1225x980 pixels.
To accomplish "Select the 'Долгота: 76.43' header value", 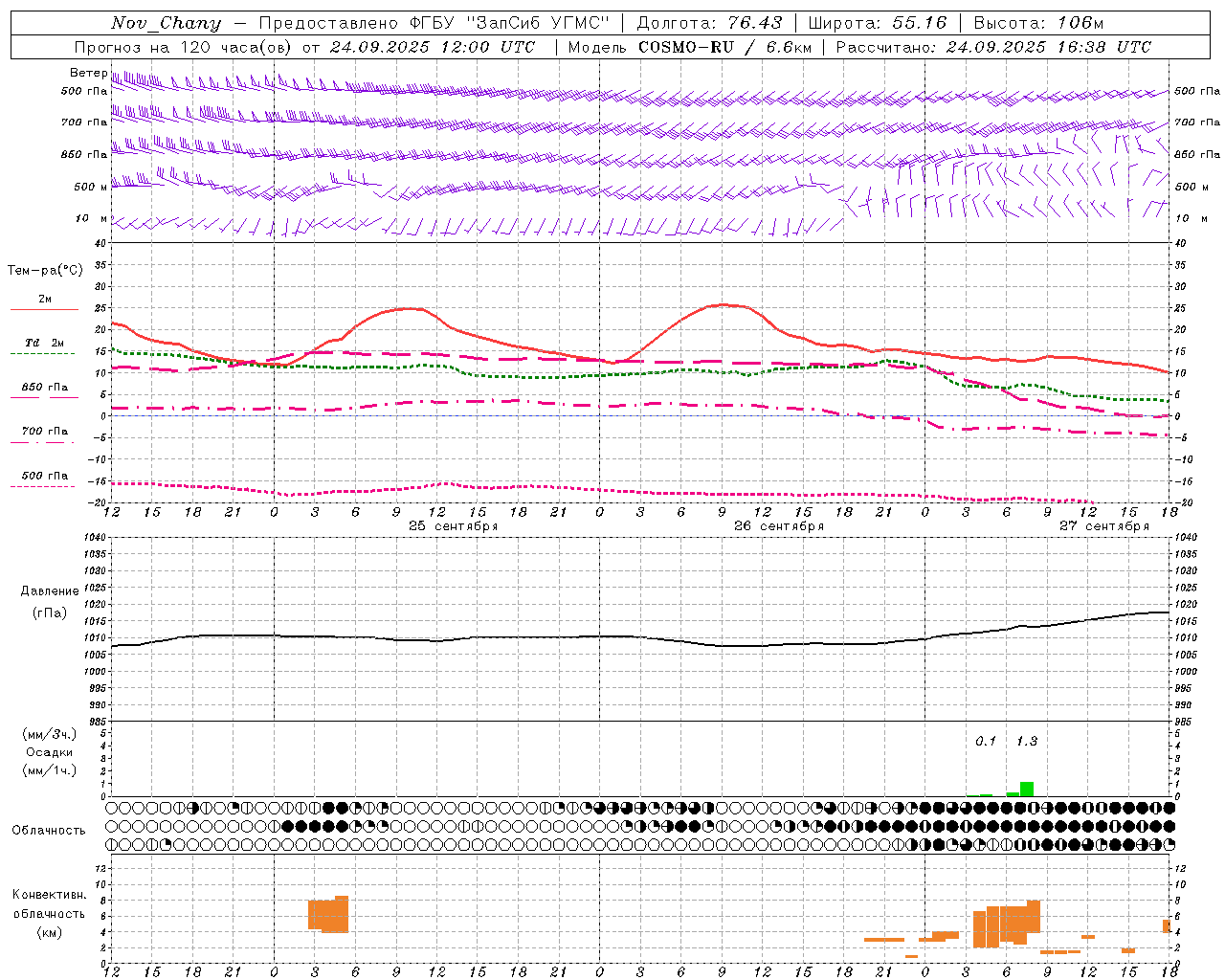I will pos(709,23).
